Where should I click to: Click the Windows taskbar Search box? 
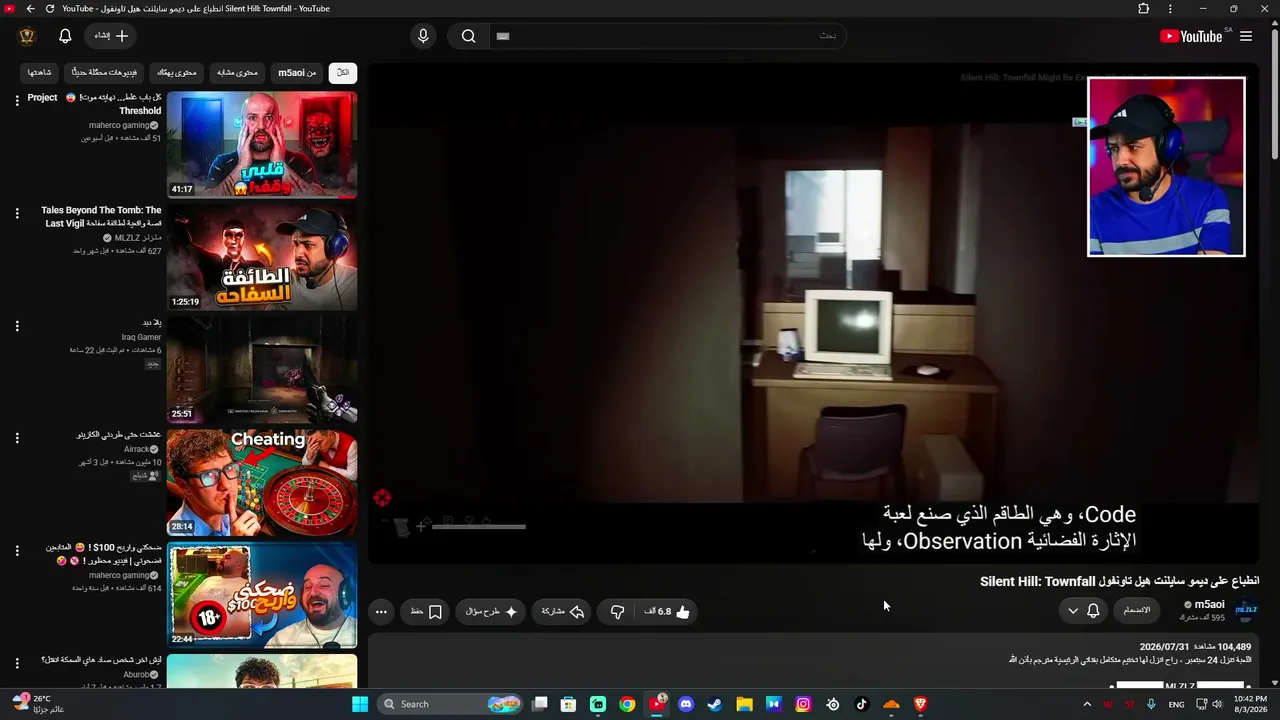pyautogui.click(x=452, y=704)
